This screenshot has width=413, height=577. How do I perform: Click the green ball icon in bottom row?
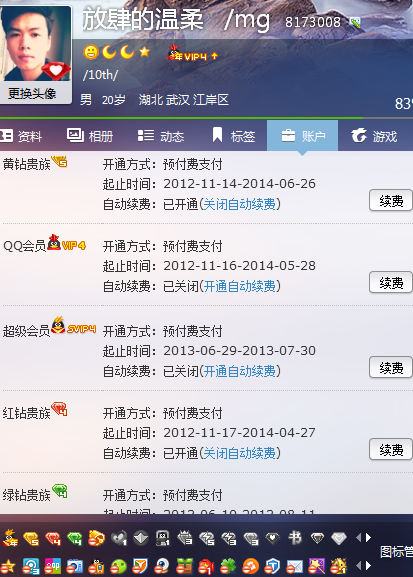coord(119,566)
